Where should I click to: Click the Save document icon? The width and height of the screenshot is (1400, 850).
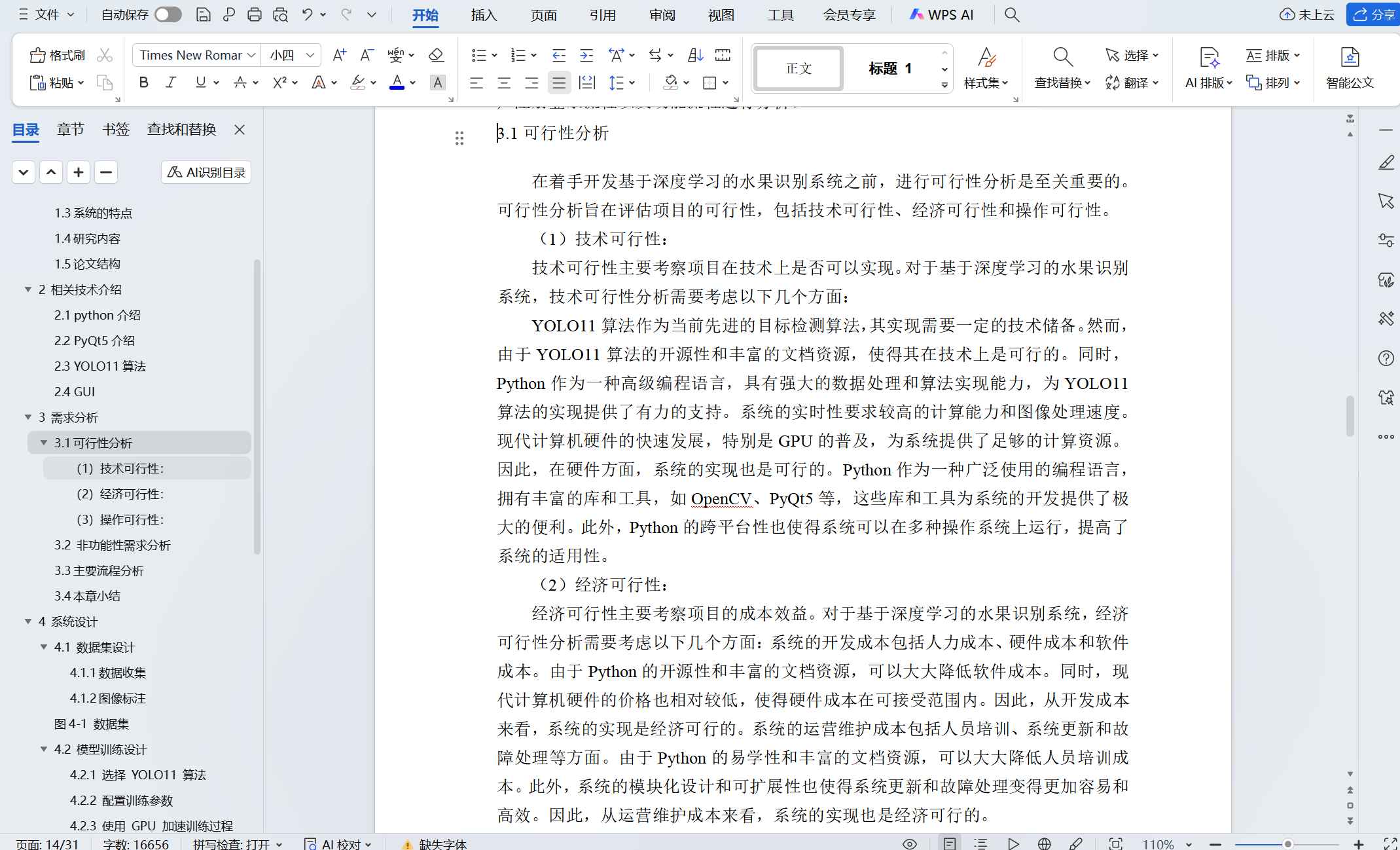point(203,14)
